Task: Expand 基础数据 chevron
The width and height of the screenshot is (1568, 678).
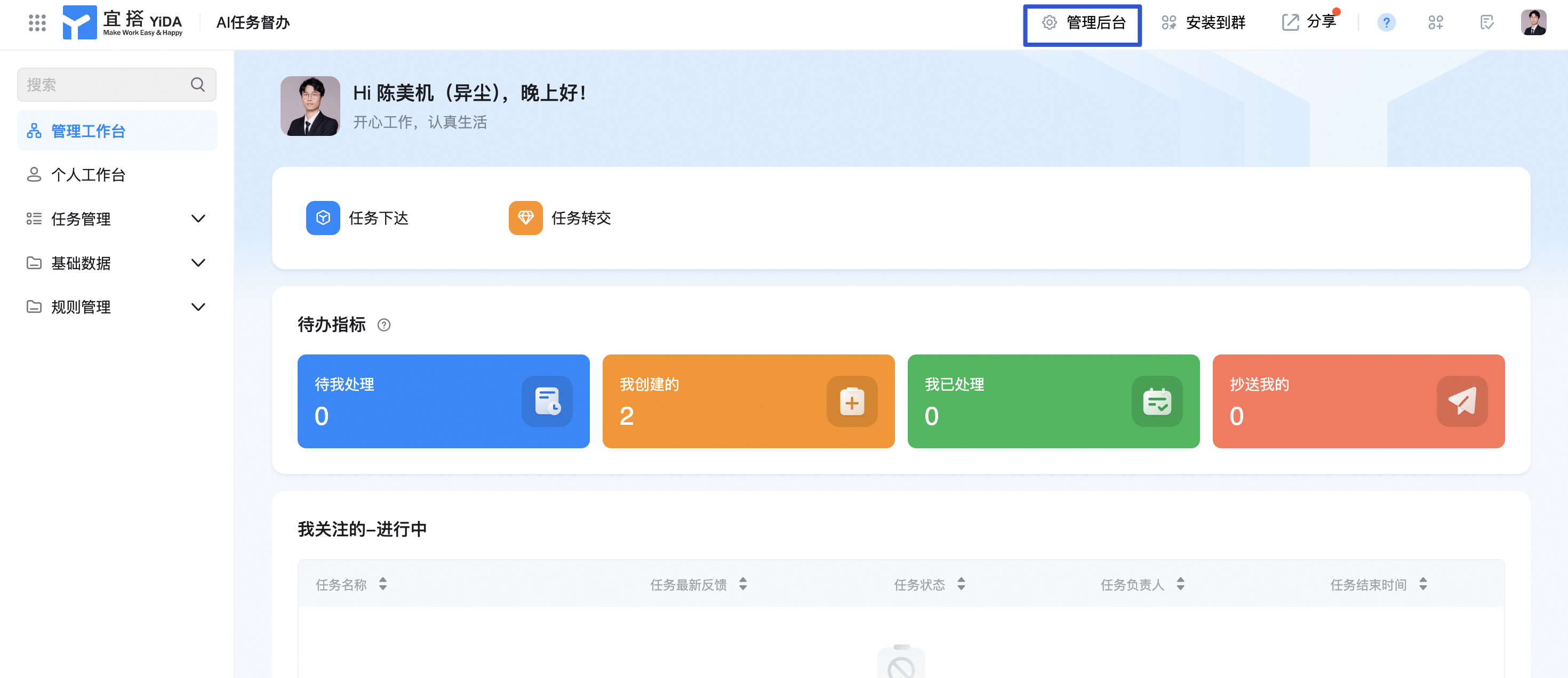Action: coord(198,263)
